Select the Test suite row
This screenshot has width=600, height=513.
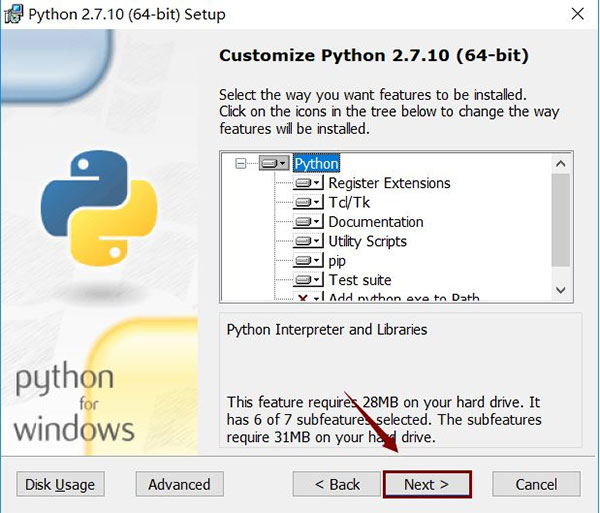[360, 280]
